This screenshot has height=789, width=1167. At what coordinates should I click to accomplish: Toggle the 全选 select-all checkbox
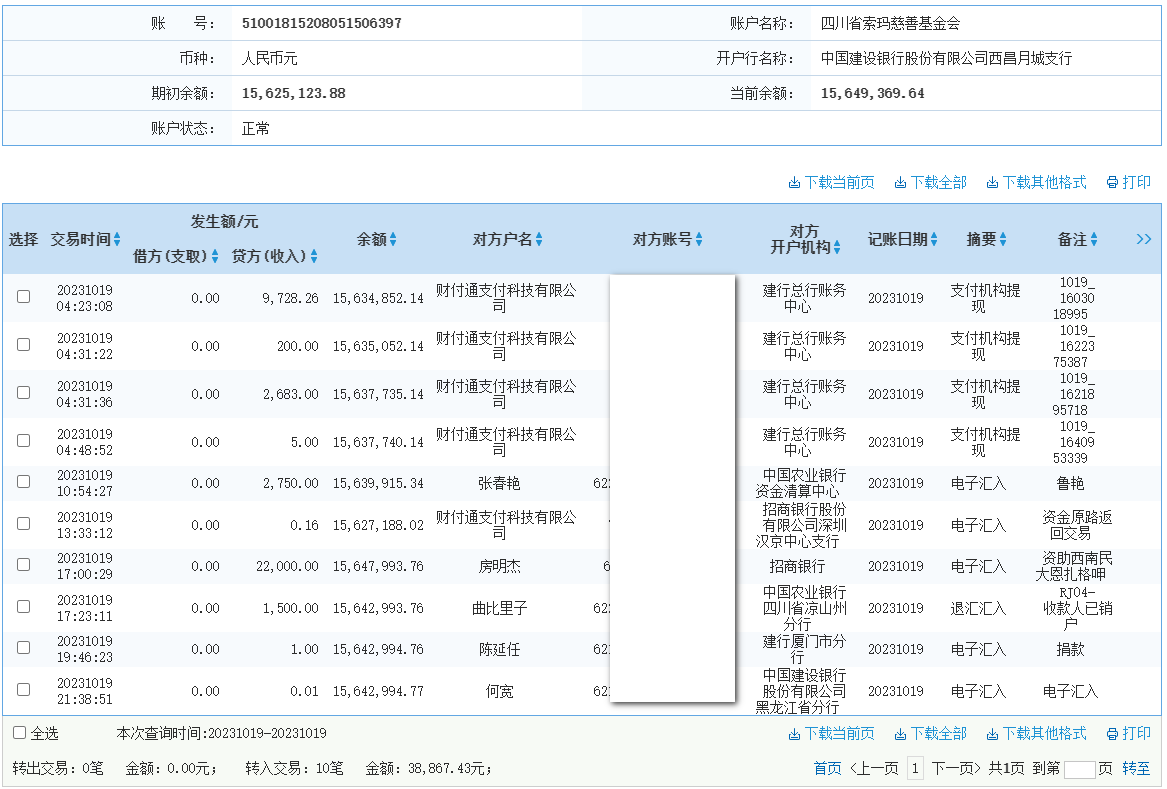pyautogui.click(x=19, y=733)
